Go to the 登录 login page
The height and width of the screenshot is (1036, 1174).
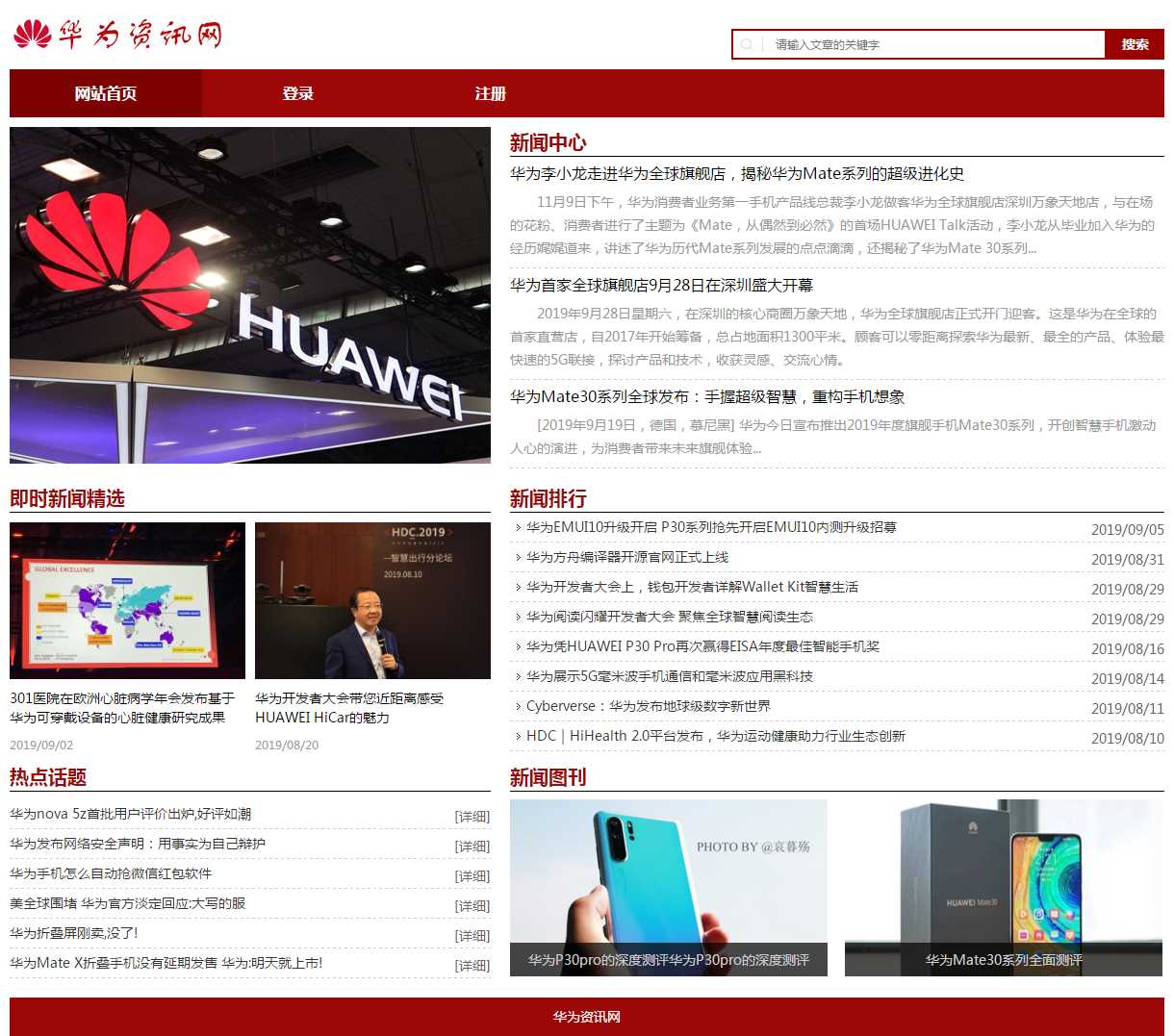pos(298,93)
